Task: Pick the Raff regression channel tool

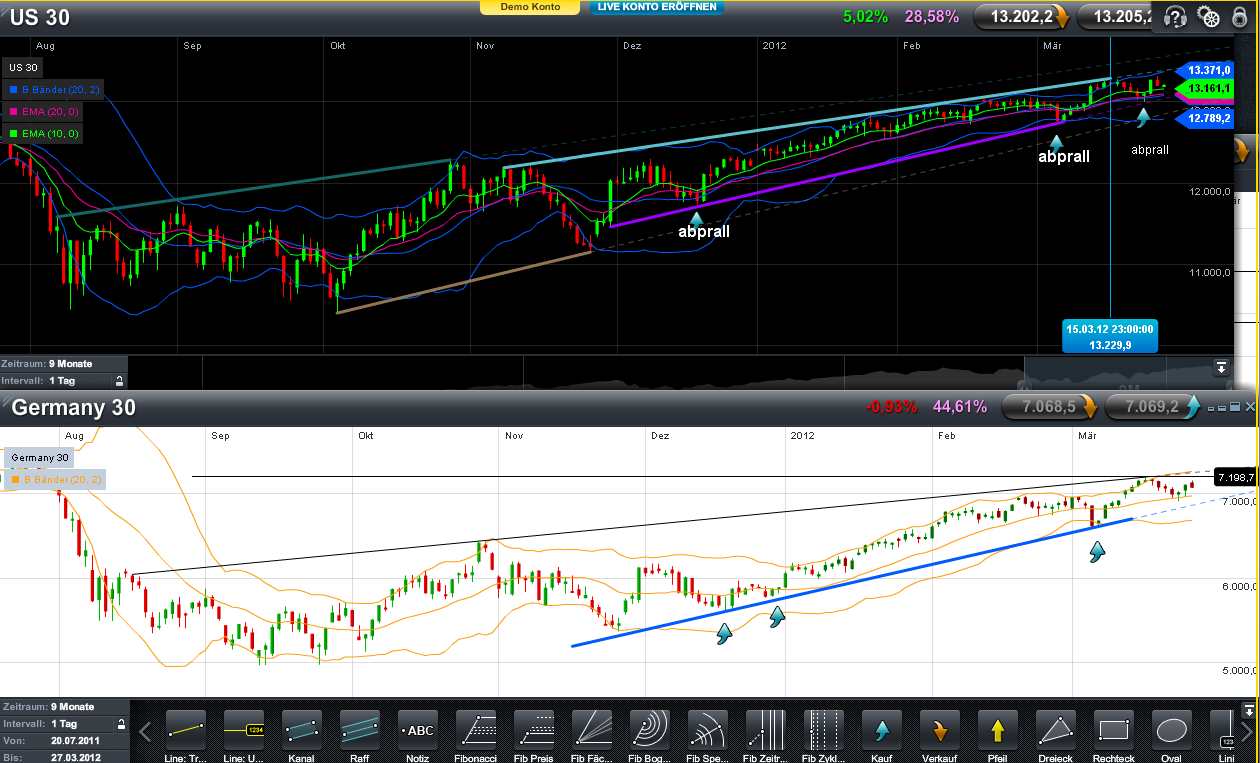Action: [359, 729]
